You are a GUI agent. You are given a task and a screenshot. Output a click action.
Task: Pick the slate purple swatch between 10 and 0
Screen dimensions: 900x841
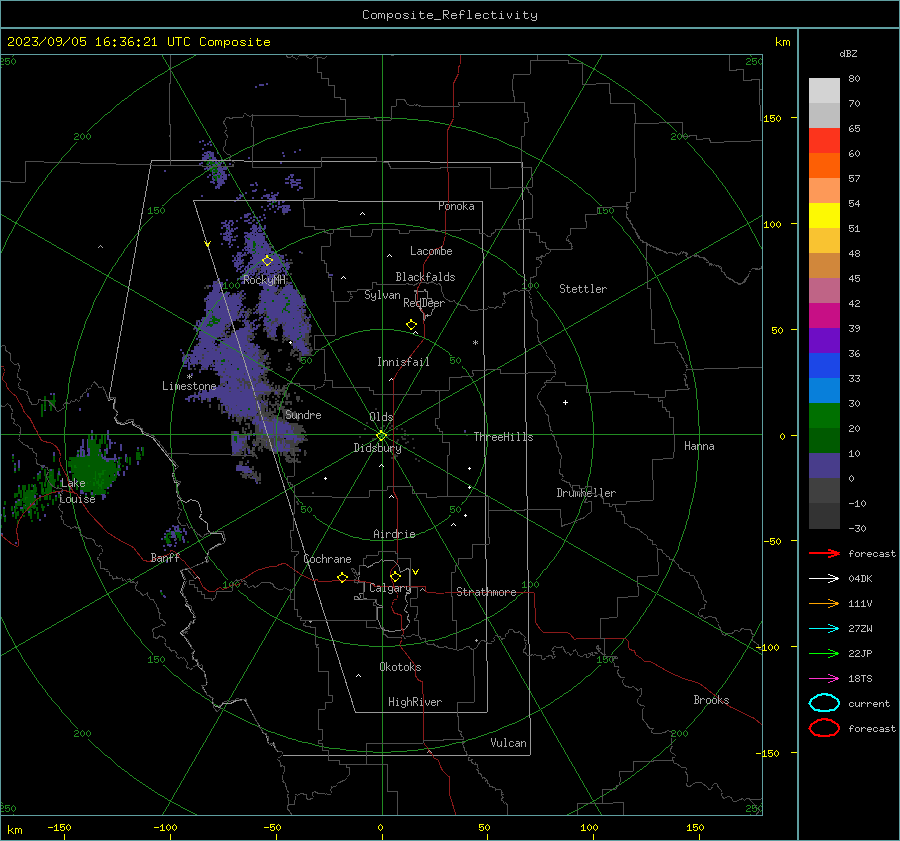(x=824, y=465)
